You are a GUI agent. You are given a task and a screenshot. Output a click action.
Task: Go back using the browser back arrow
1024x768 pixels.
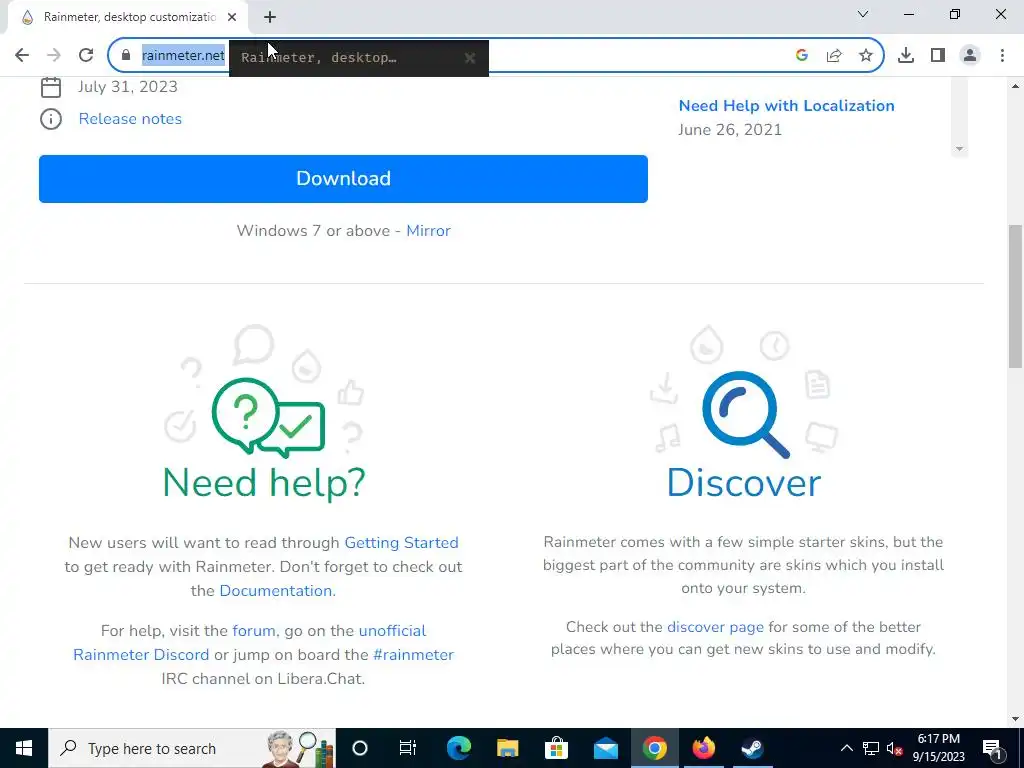(x=22, y=56)
